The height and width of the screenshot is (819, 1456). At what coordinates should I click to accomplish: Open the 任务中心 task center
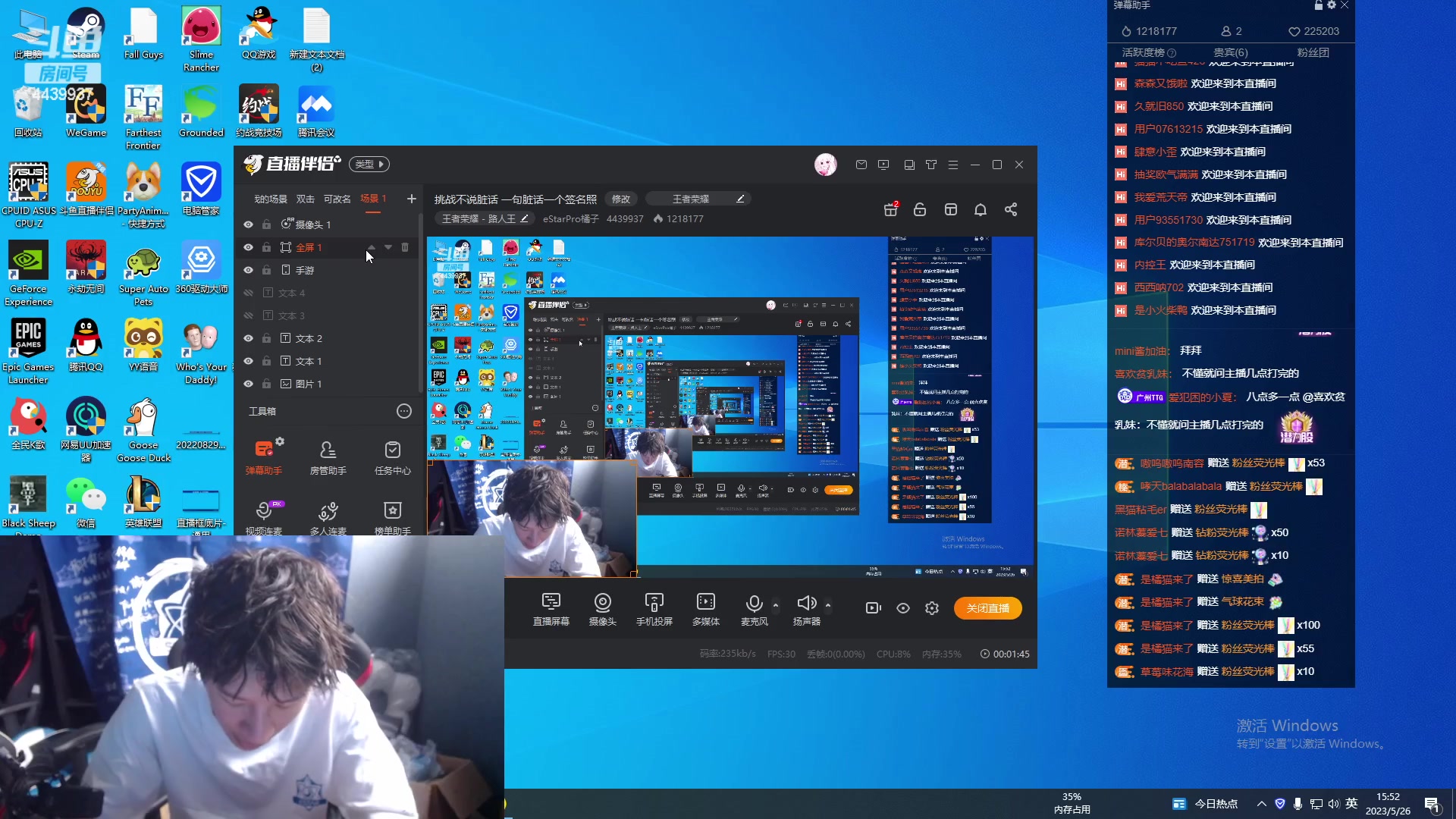392,457
